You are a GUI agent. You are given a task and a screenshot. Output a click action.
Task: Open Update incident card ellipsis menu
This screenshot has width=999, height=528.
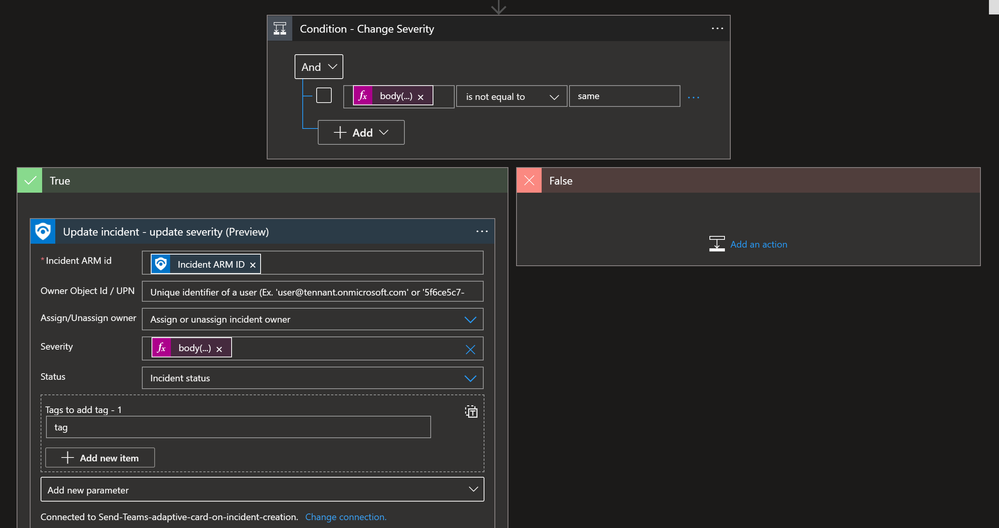(x=482, y=231)
